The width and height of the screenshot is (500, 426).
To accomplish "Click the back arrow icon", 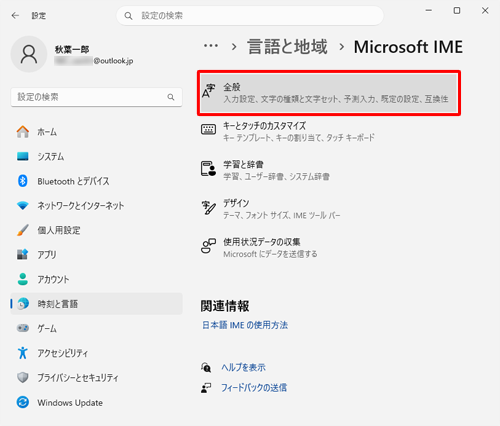I will coord(15,15).
